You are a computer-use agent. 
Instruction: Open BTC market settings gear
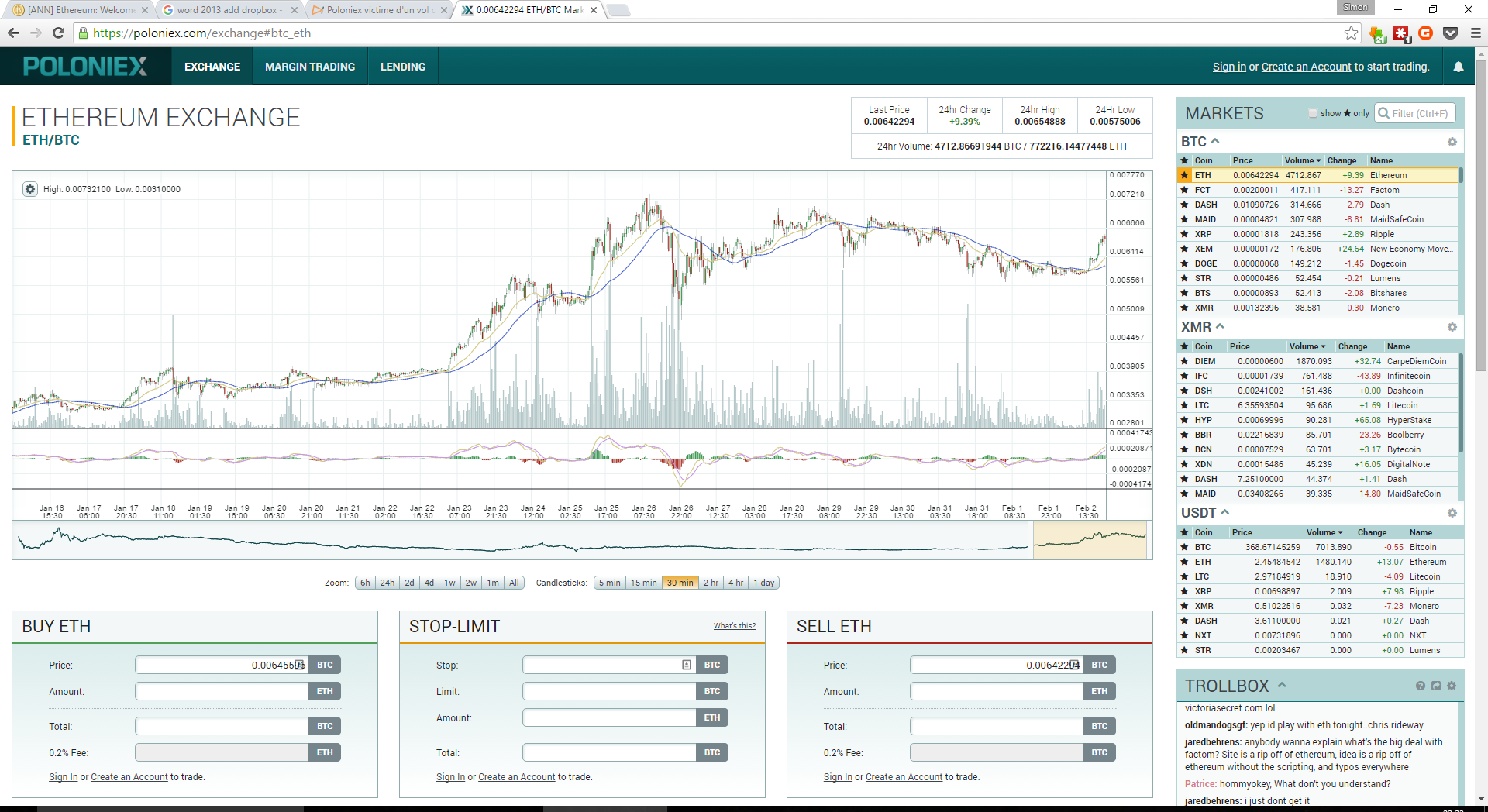[1452, 142]
